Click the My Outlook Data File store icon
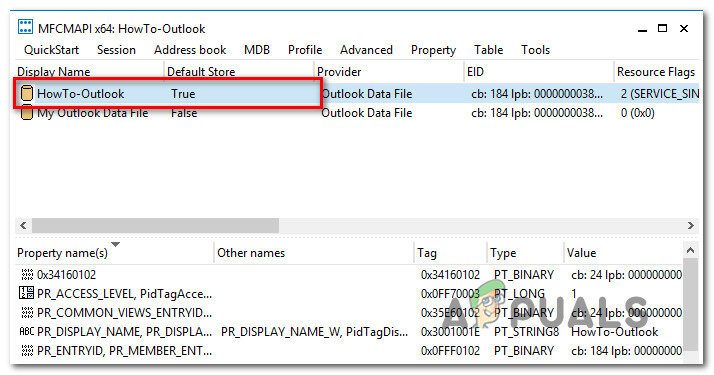Screen dimensions: 714x375 click(27, 113)
